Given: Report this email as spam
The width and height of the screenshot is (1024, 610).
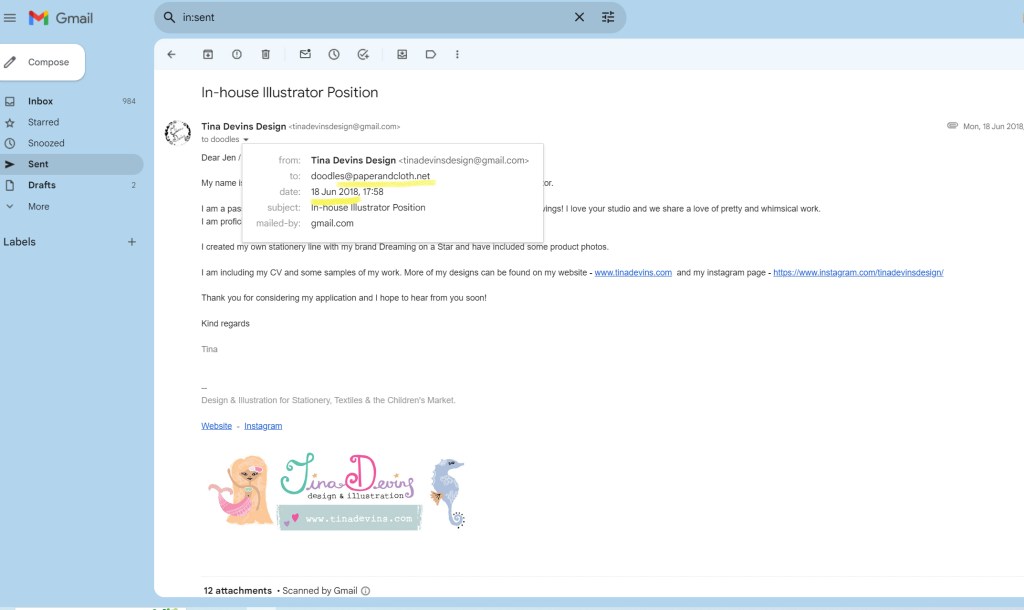Looking at the screenshot, I should coord(237,54).
